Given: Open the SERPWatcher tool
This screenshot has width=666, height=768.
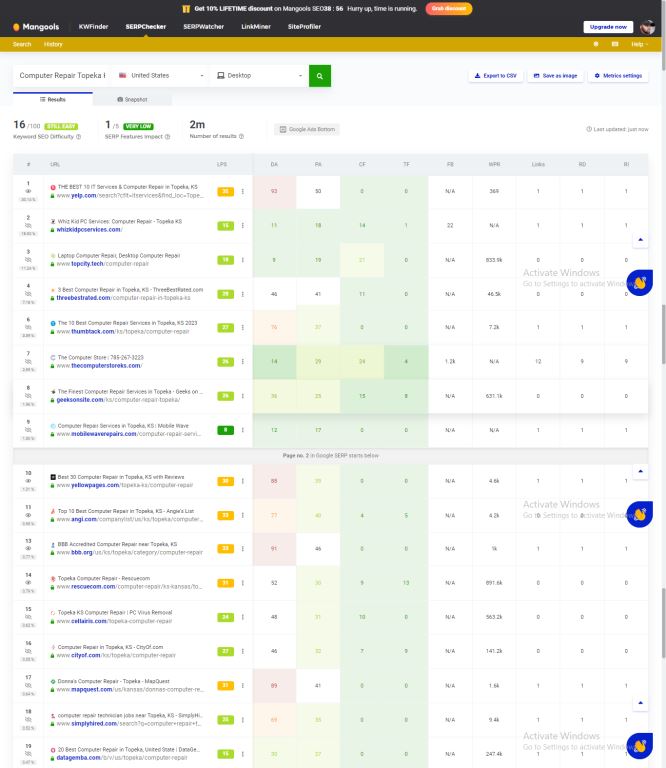Looking at the screenshot, I should (x=203, y=26).
